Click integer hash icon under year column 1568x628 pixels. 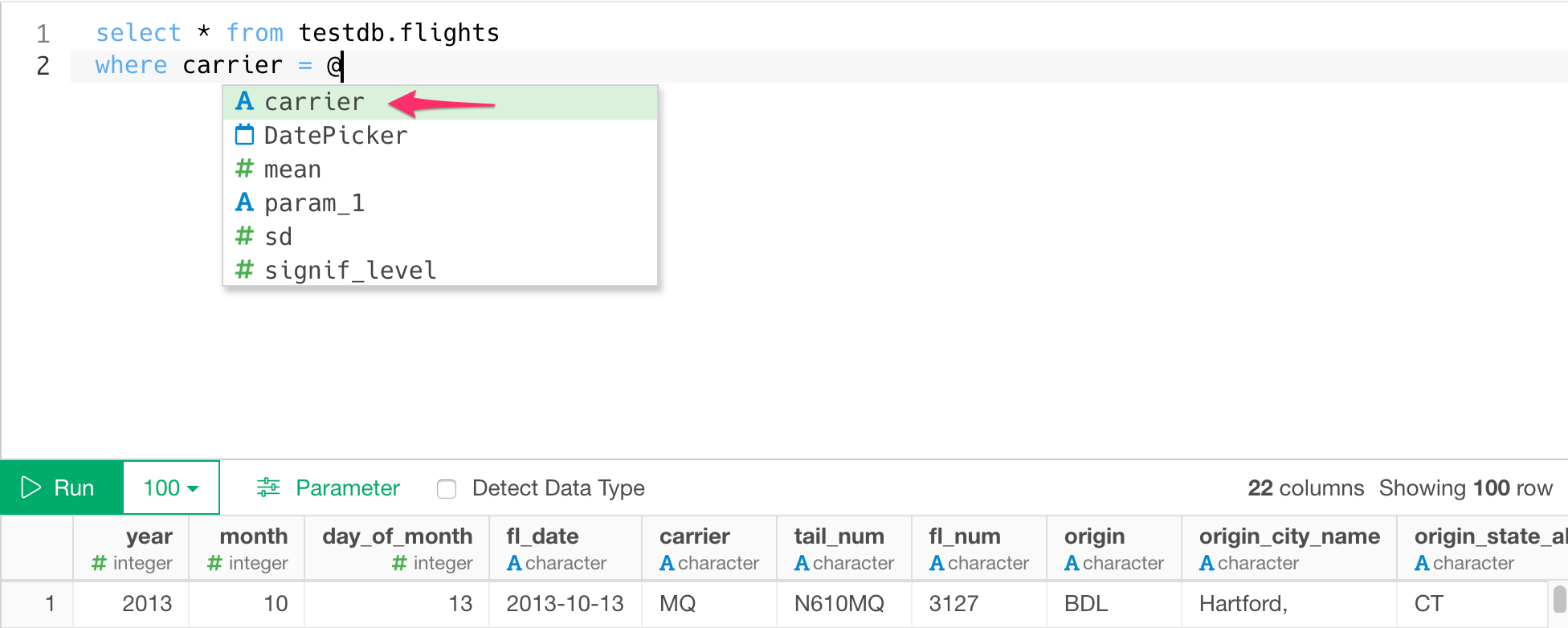coord(99,564)
